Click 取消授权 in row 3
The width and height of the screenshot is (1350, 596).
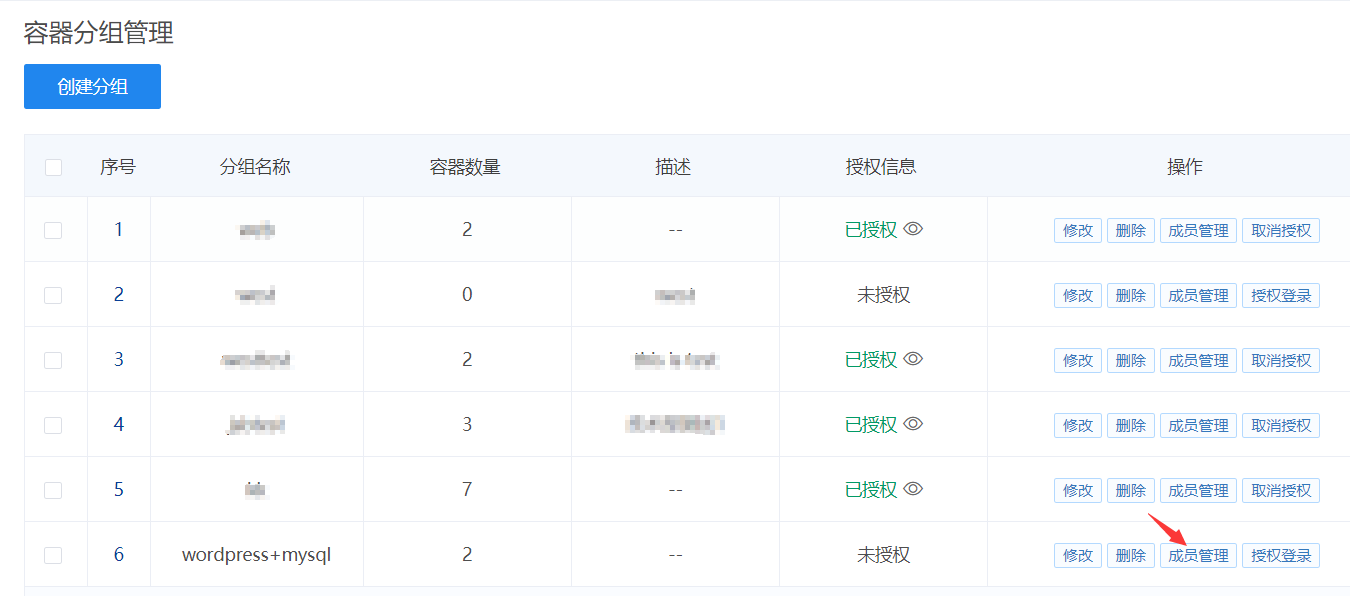click(x=1281, y=361)
